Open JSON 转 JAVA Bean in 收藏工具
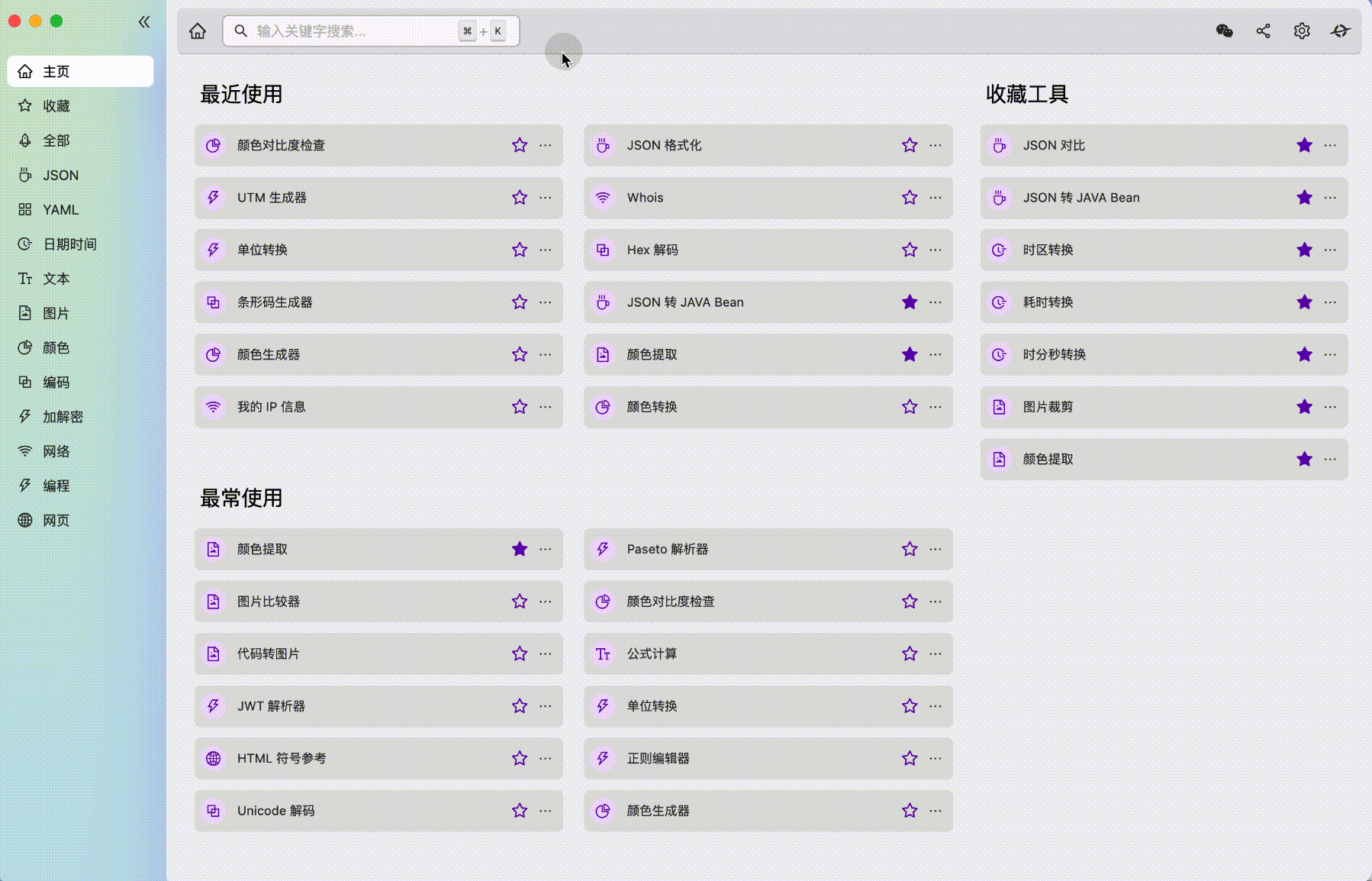The image size is (1372, 881). tap(1164, 197)
